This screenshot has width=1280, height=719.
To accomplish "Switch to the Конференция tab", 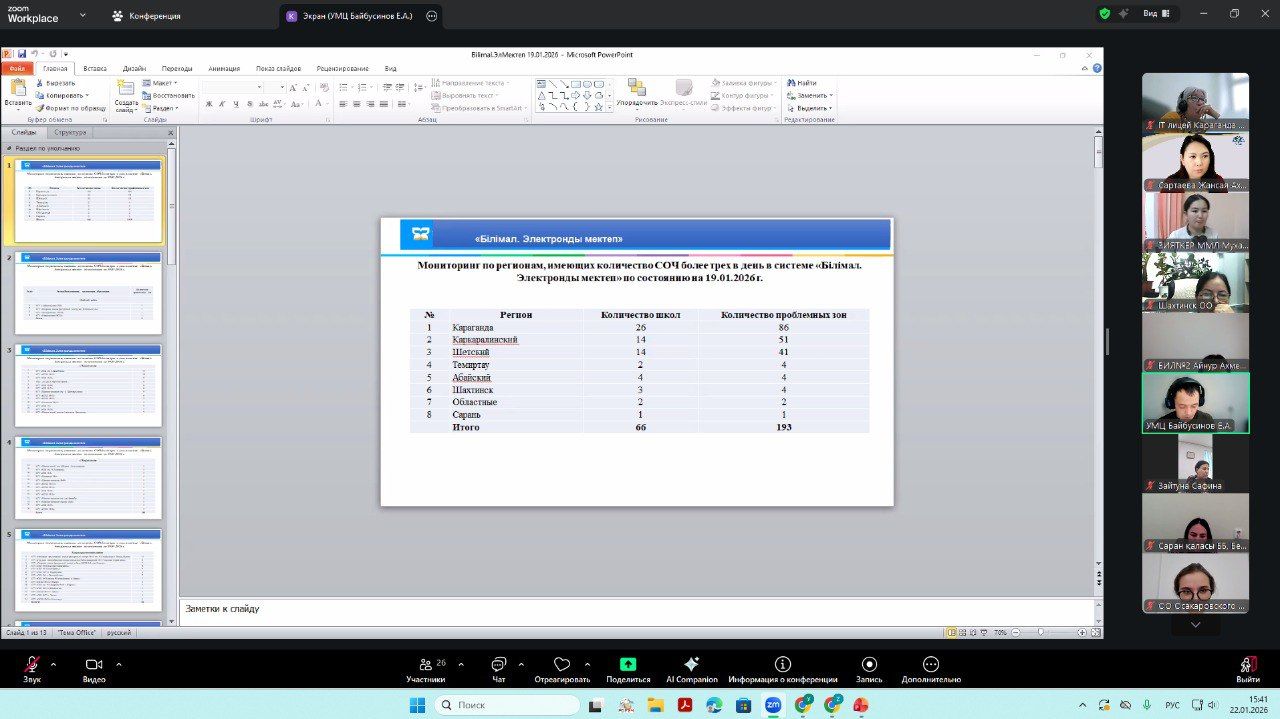I will tap(146, 16).
